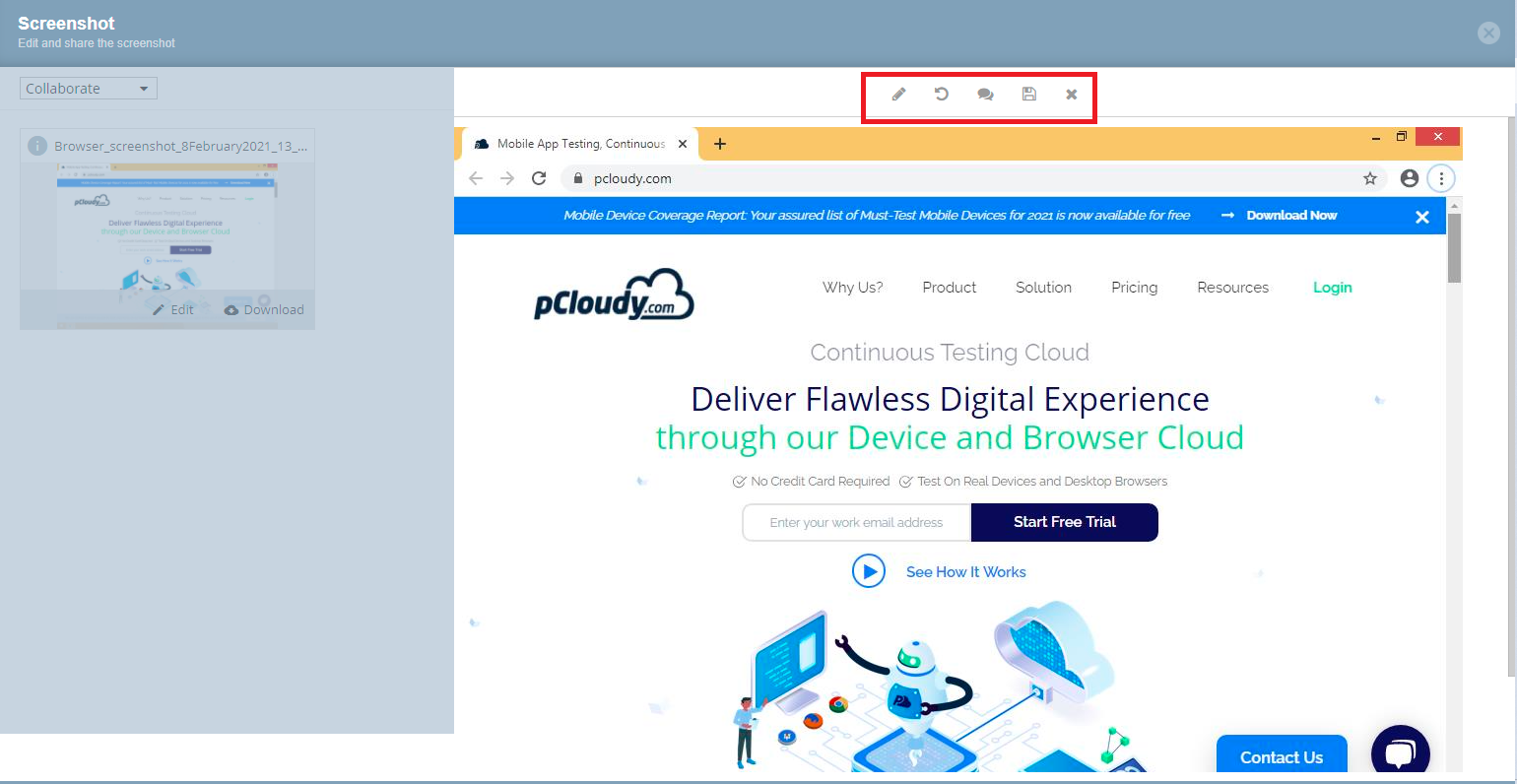1517x784 pixels.
Task: Go back in the browser
Action: click(x=476, y=178)
